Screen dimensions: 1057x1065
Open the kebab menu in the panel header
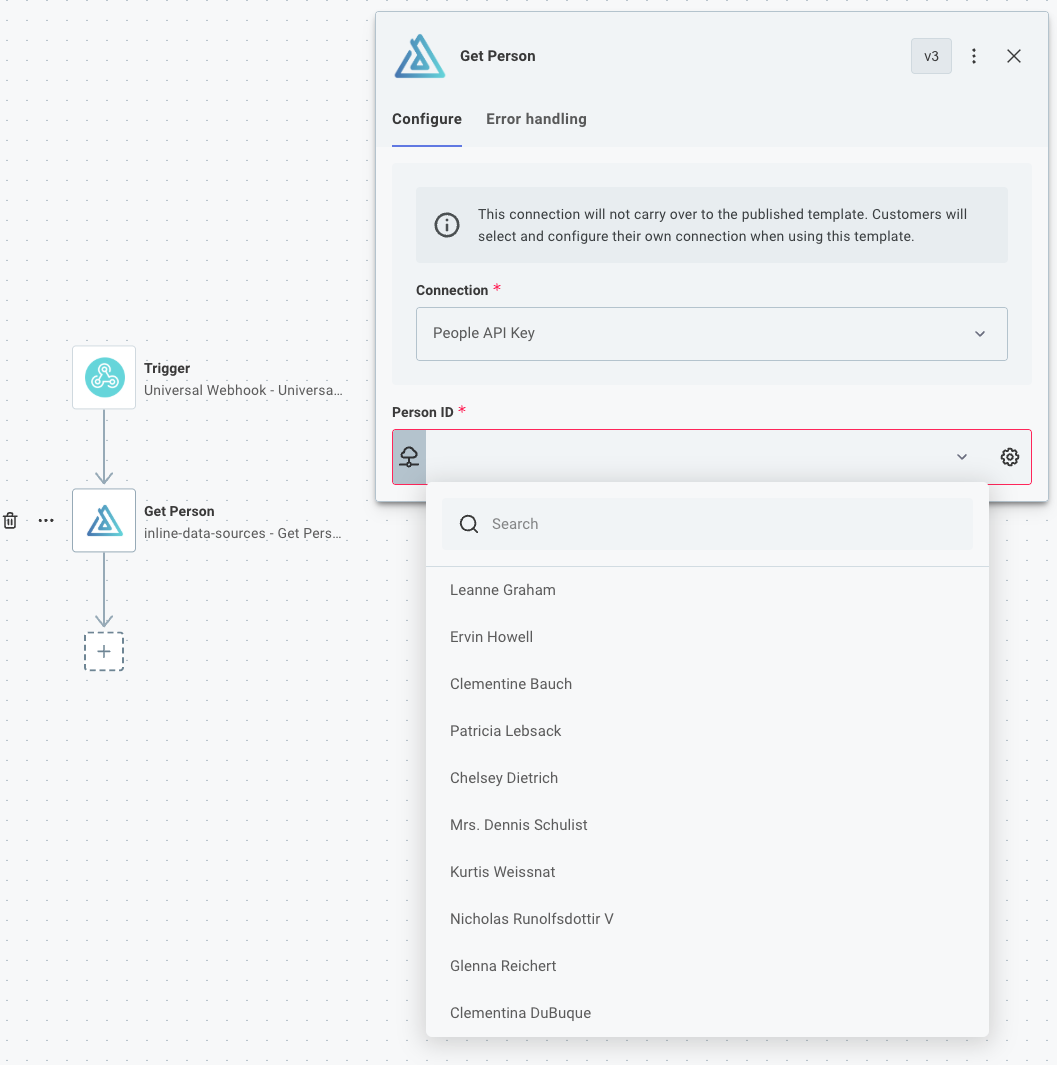[x=974, y=56]
